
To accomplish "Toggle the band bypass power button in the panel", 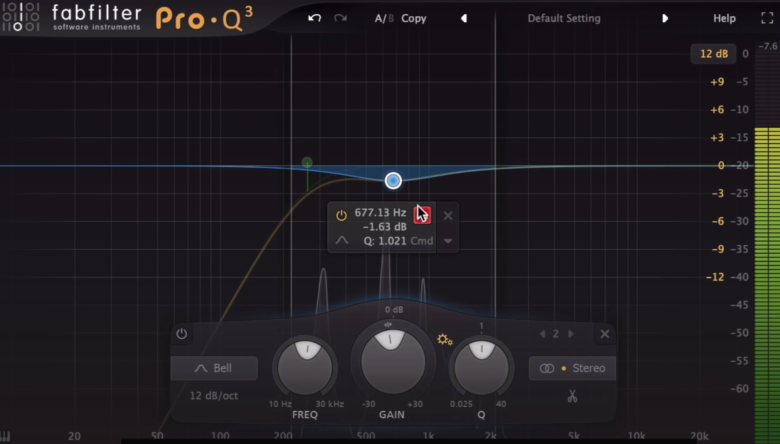I will point(182,334).
